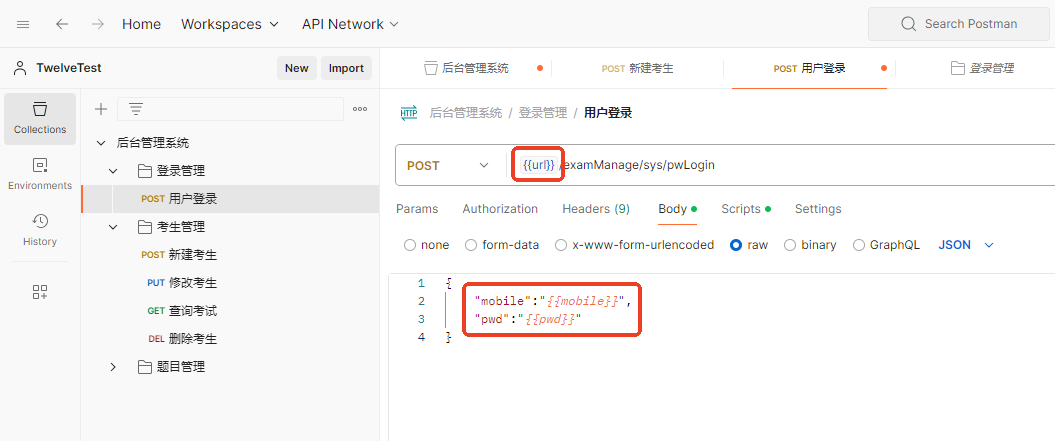Click the HTTP request type icon
This screenshot has height=441, width=1055.
point(408,113)
